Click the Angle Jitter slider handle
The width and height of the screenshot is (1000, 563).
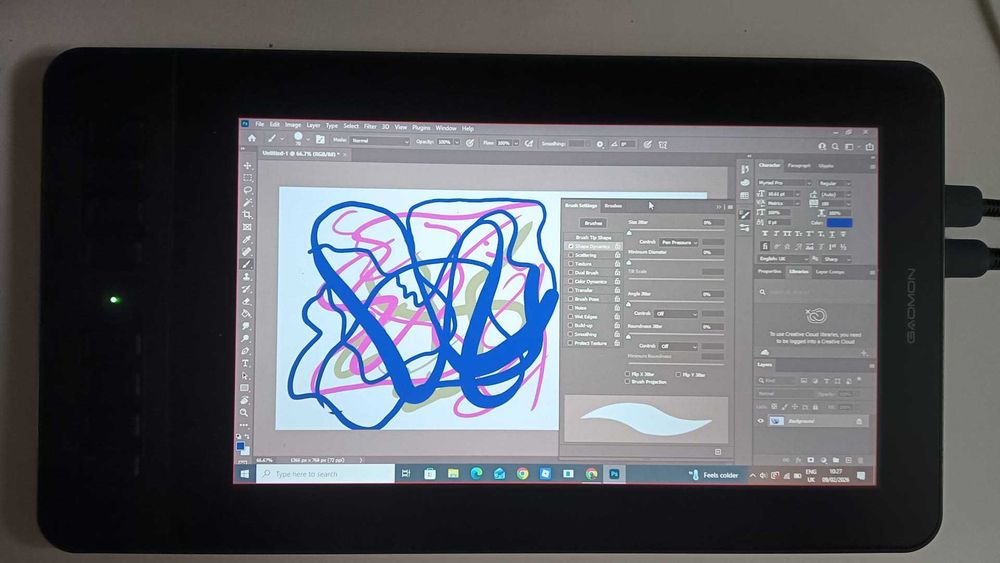(x=629, y=304)
